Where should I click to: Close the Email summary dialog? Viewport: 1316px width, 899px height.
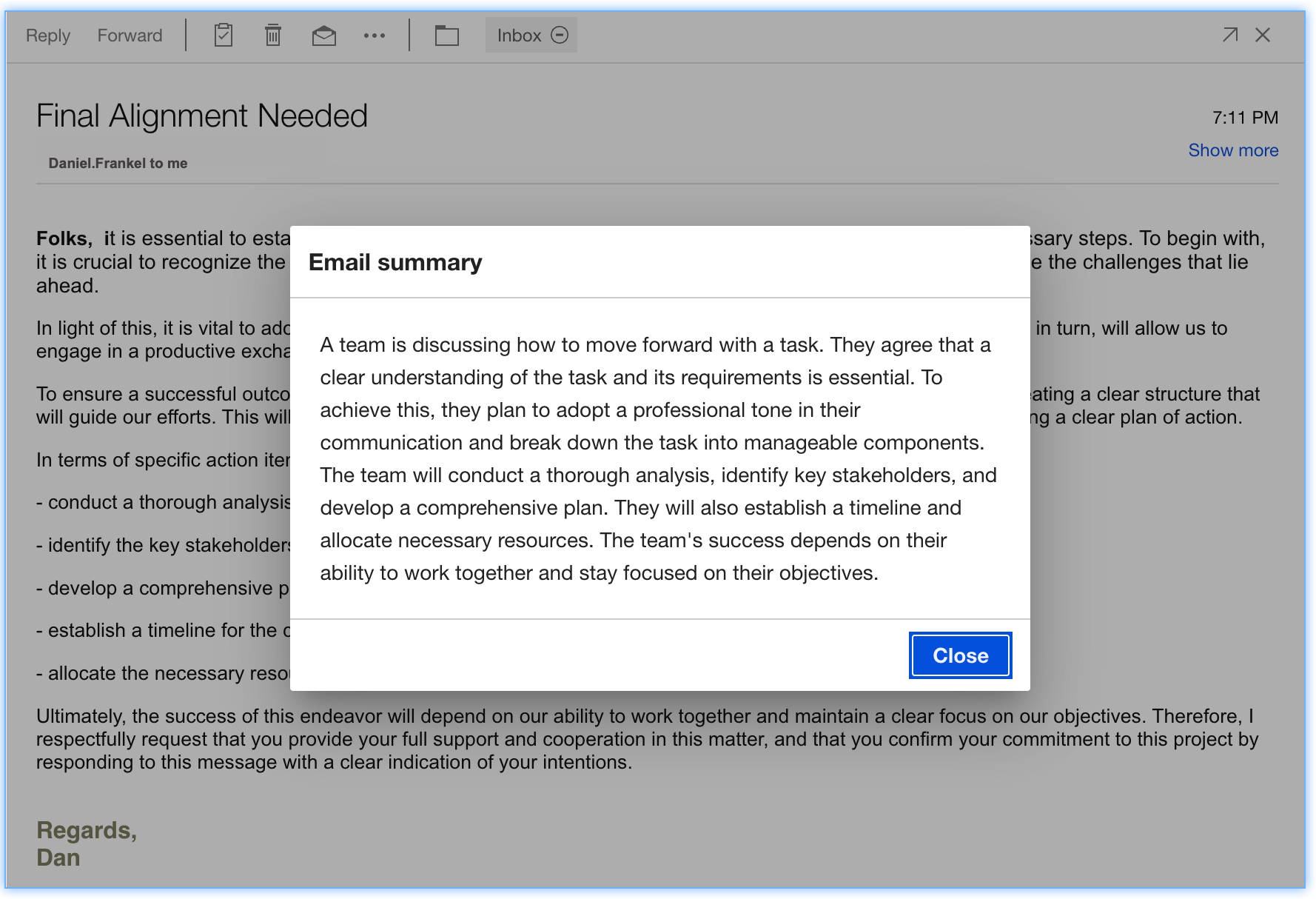960,655
